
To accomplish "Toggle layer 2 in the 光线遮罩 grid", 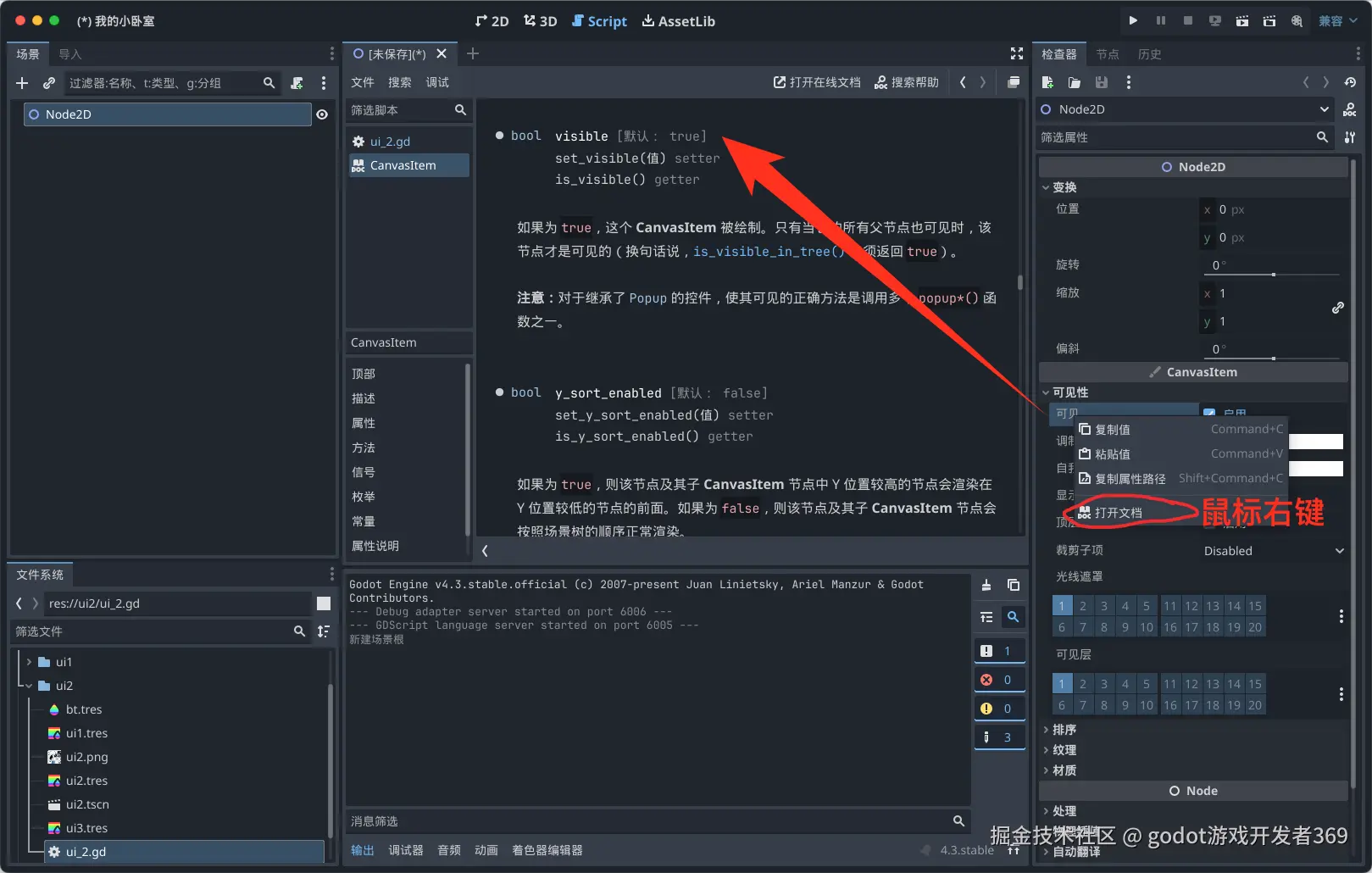I will pos(1082,606).
